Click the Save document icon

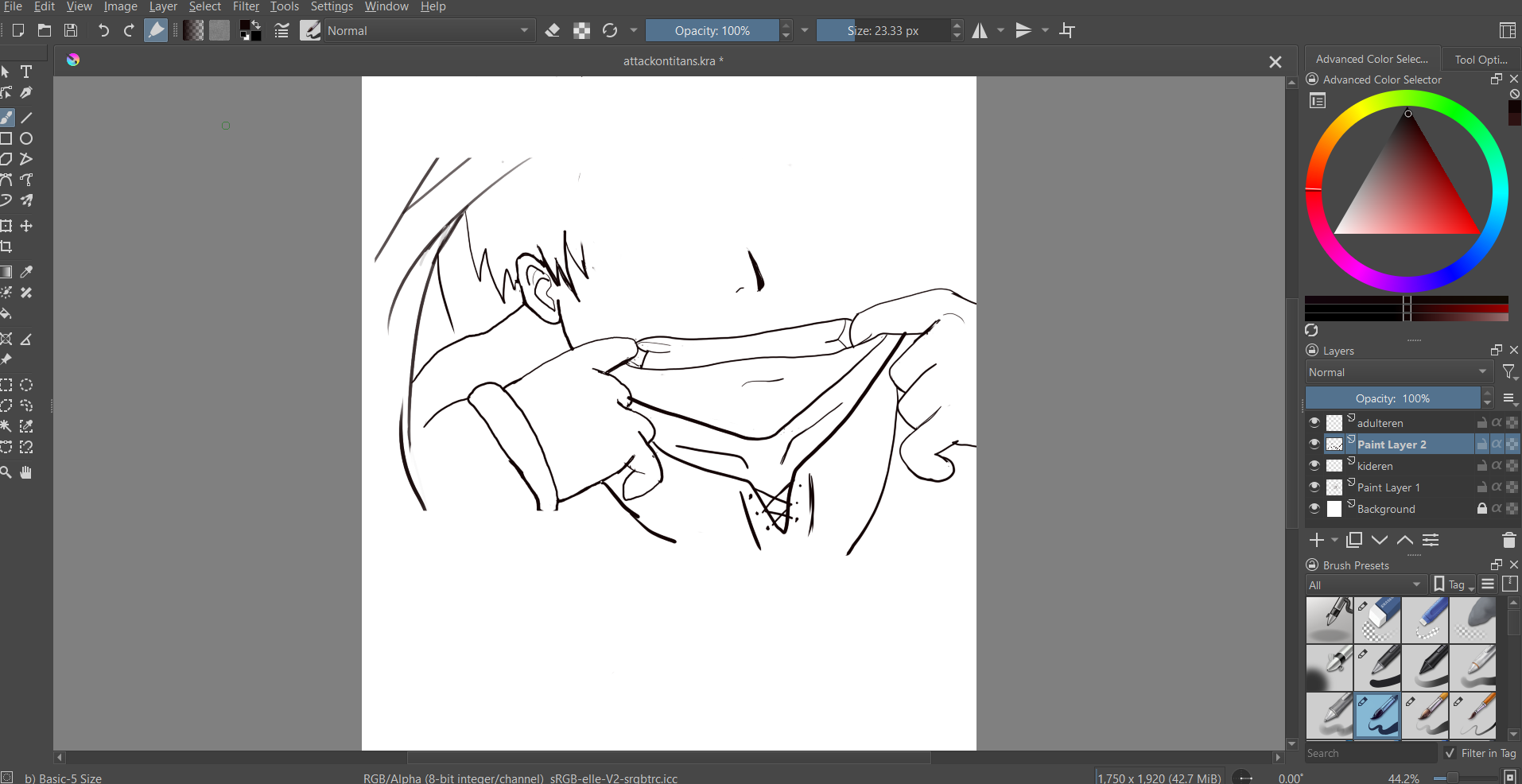[71, 31]
